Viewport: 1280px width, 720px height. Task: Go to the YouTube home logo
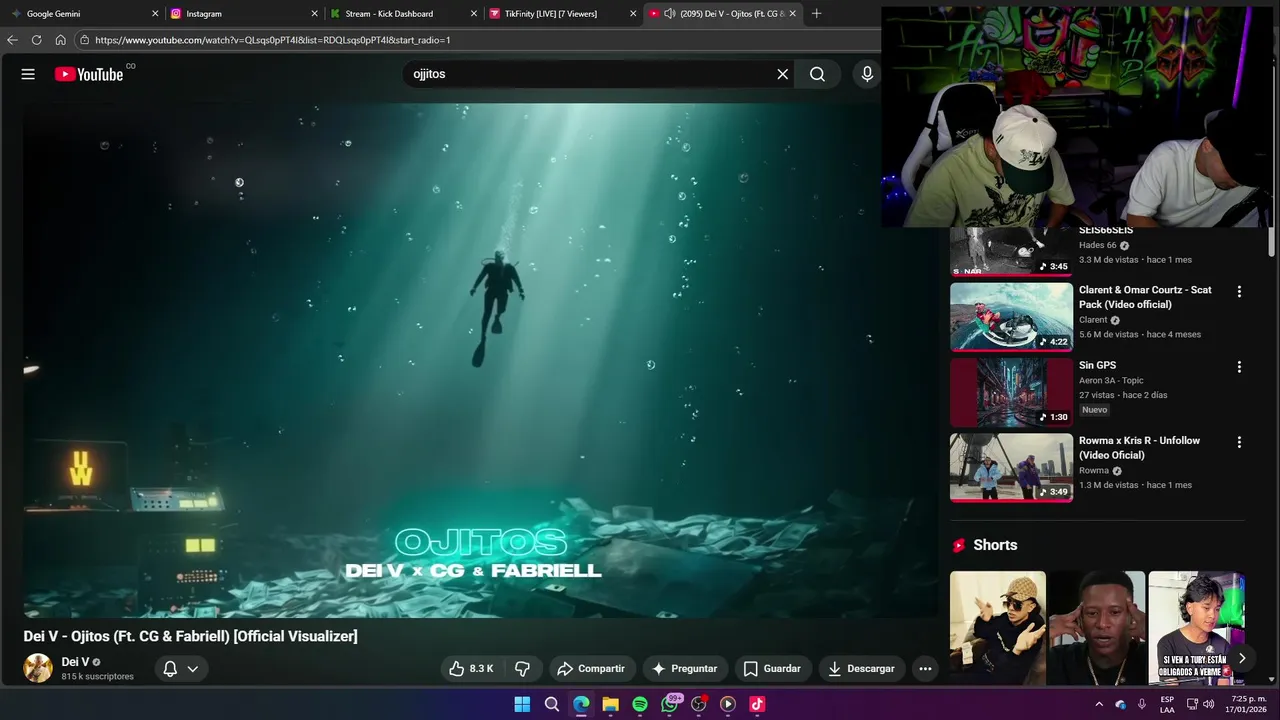tap(89, 74)
